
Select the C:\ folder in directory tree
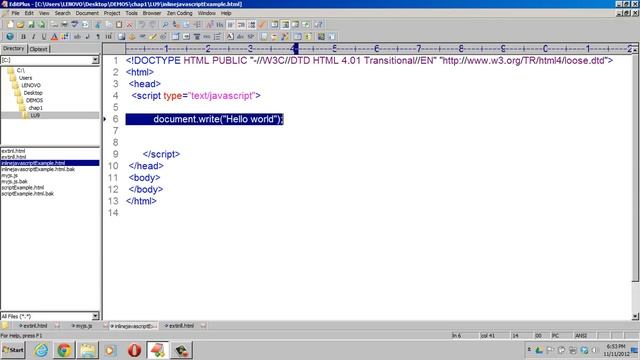[21, 71]
